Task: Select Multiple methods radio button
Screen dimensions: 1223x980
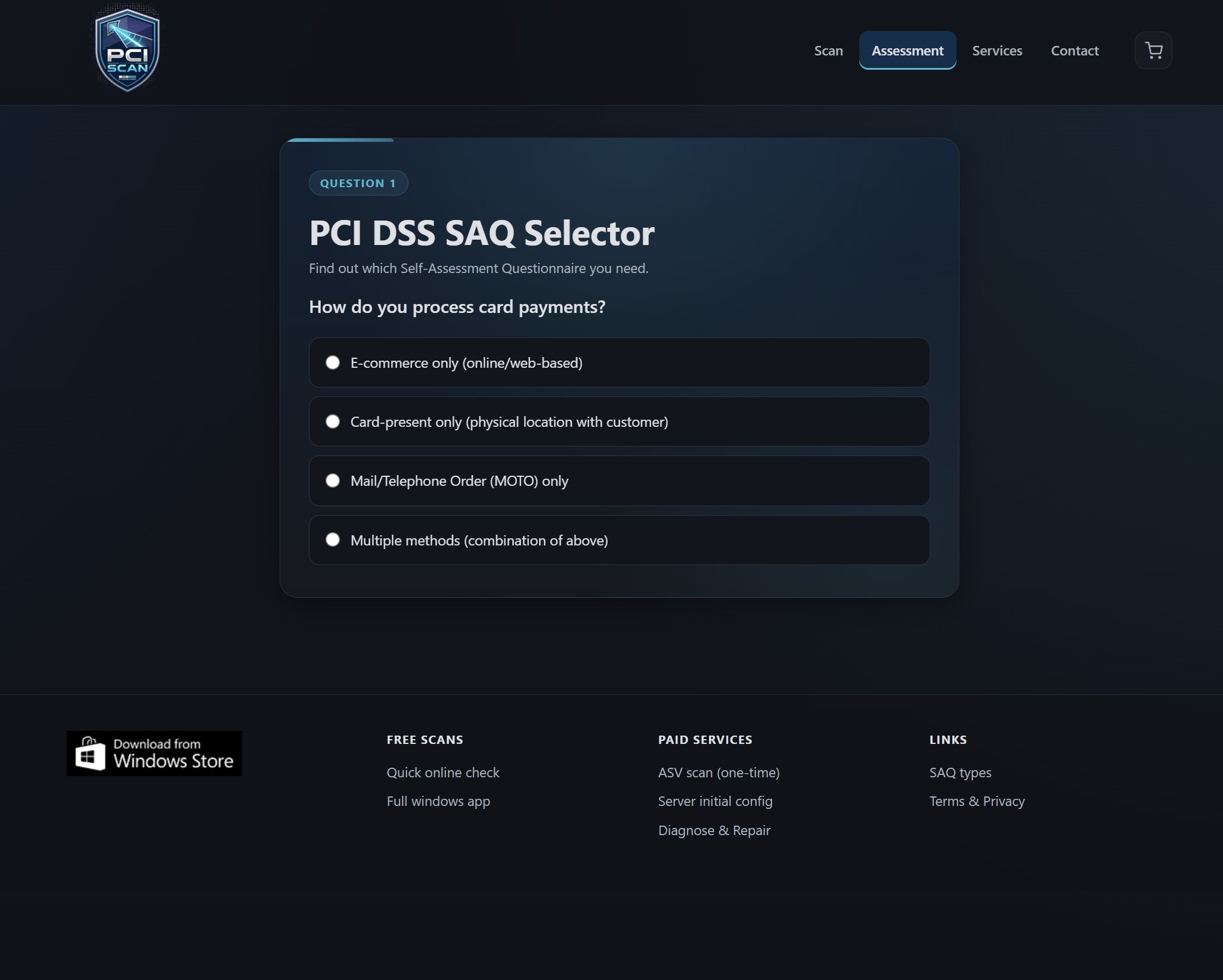Action: tap(333, 539)
